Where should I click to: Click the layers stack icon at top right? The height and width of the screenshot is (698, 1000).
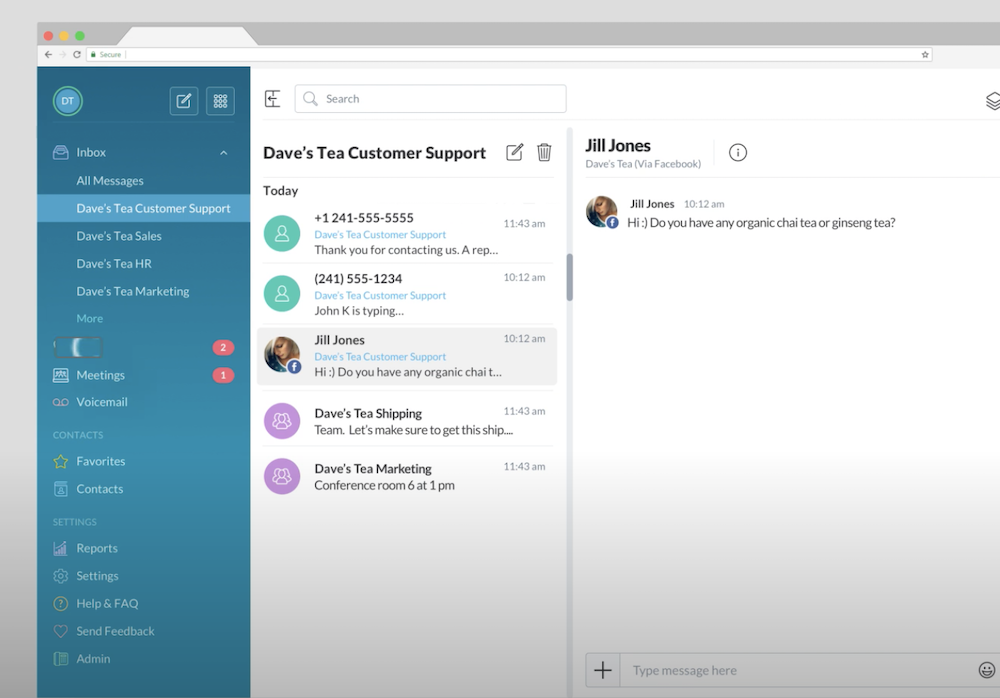pos(992,101)
